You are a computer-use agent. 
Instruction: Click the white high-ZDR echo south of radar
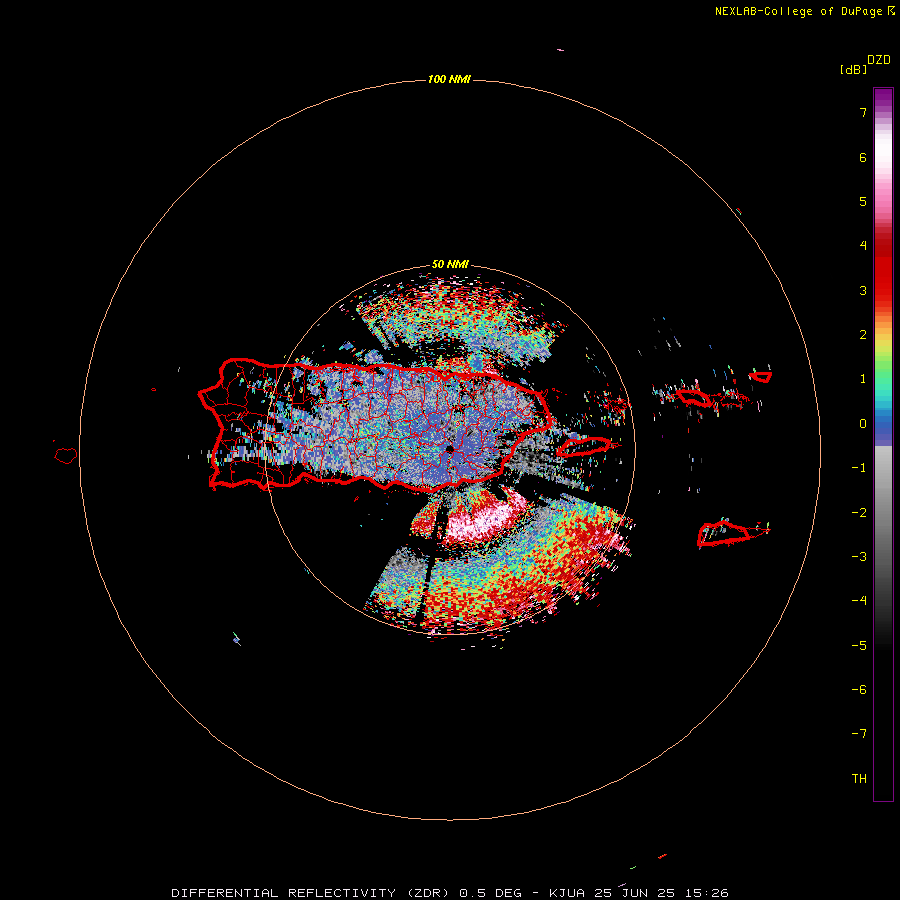485,519
